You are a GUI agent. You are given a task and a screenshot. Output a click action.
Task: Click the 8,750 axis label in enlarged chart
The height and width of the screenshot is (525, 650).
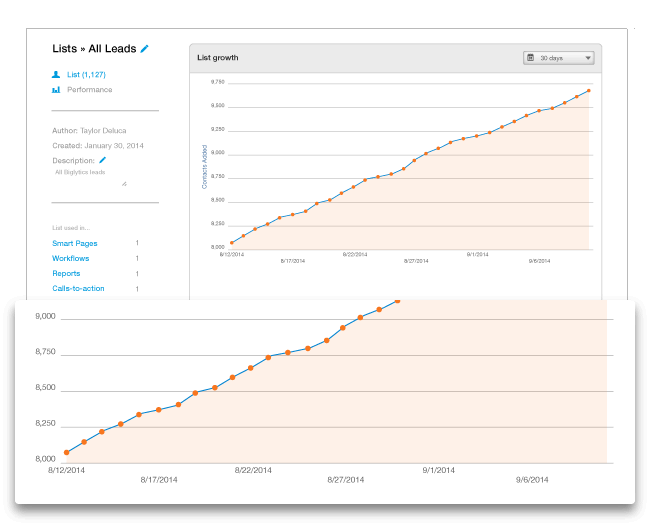click(45, 352)
